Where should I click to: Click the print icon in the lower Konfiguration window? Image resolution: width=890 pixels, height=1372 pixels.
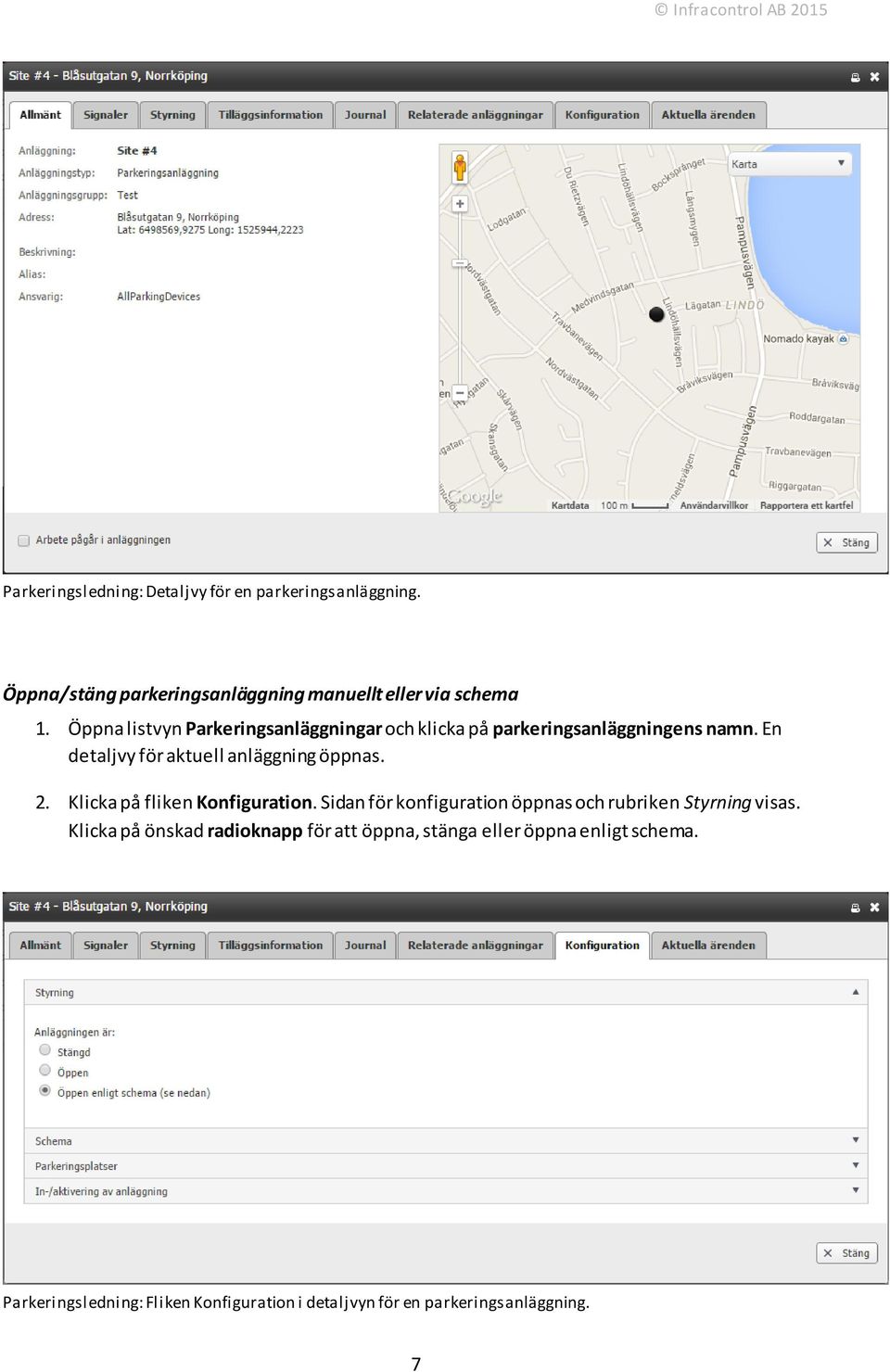click(855, 908)
